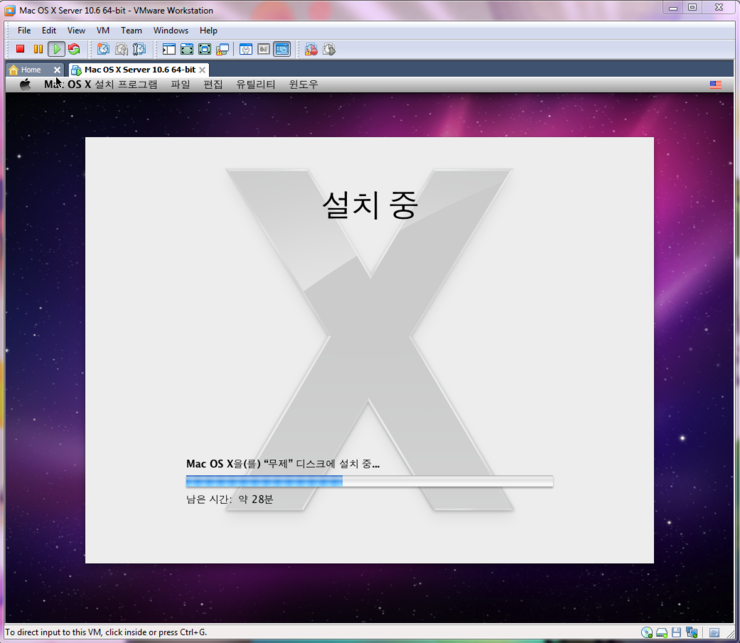Click the Mac OS X "무제" 디스크에 설치 중 text
Image resolution: width=740 pixels, height=643 pixels.
(x=283, y=464)
